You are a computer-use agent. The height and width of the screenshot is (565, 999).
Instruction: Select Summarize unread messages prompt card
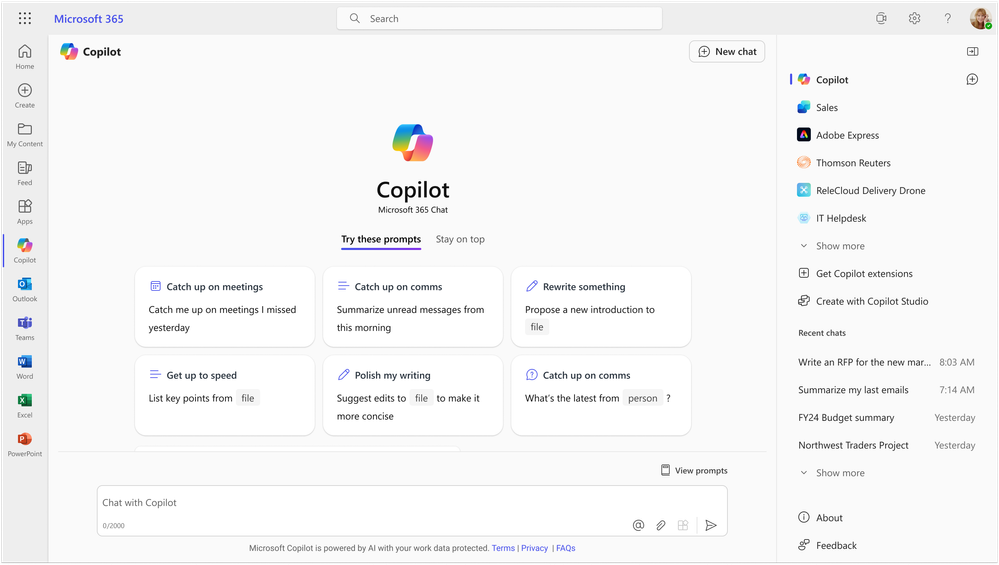[x=413, y=307]
